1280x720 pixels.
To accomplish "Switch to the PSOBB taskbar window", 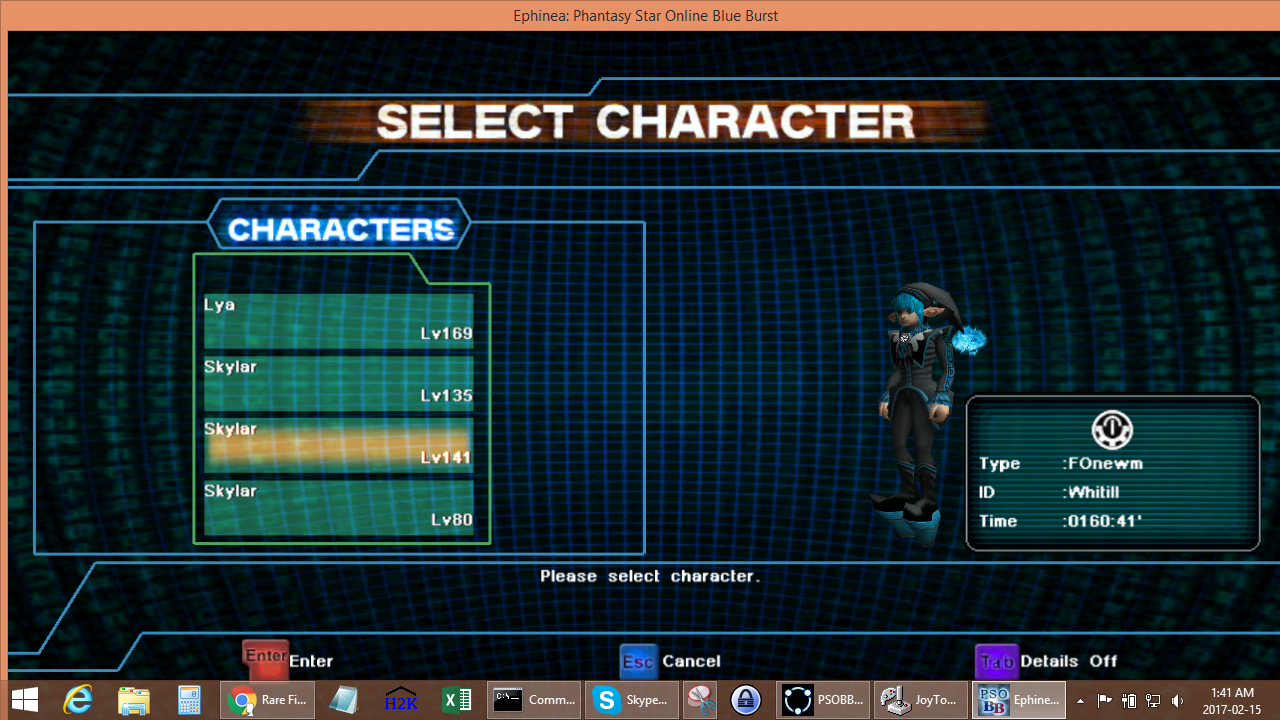I will coord(823,700).
